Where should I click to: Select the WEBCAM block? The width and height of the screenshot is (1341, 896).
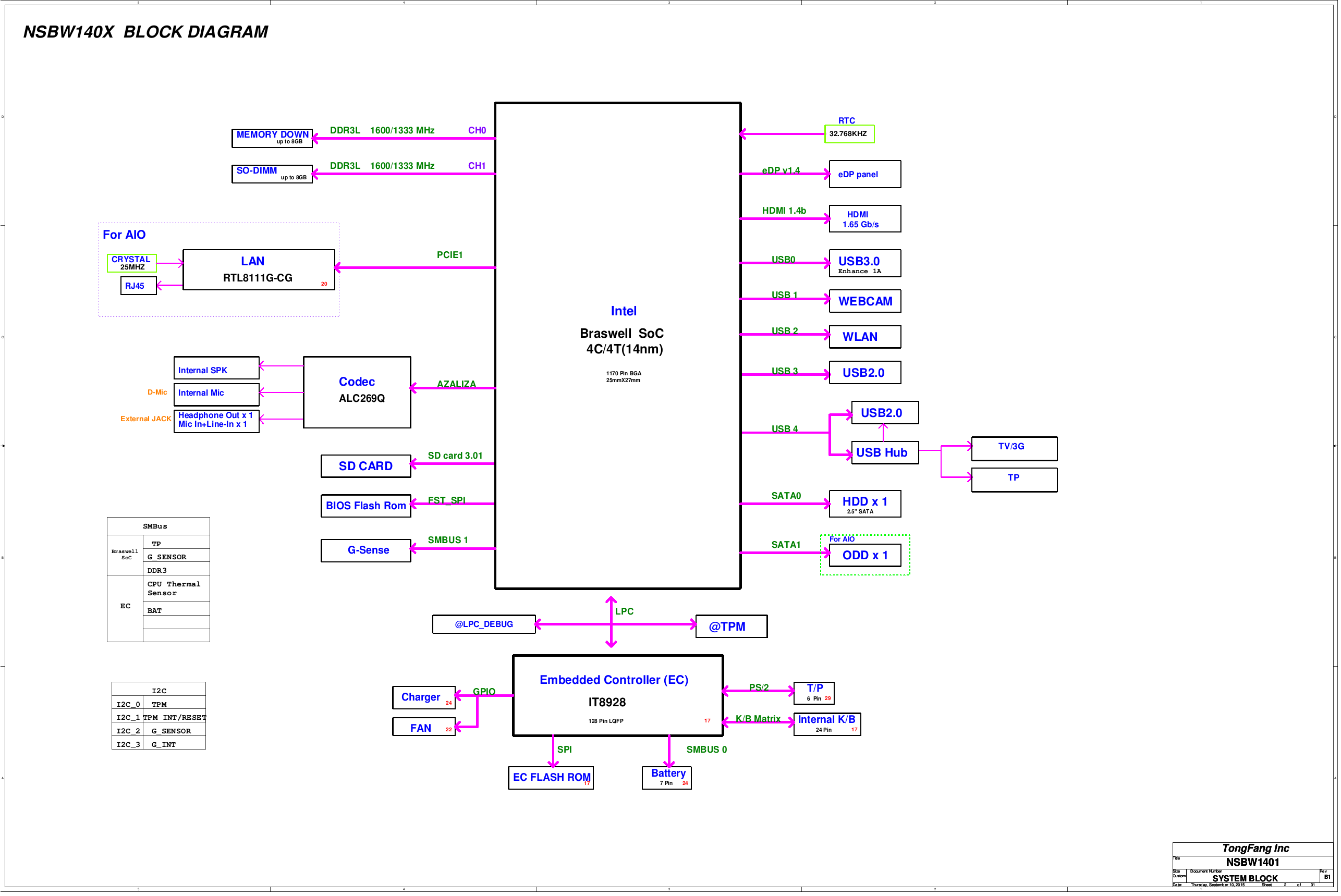pyautogui.click(x=865, y=301)
